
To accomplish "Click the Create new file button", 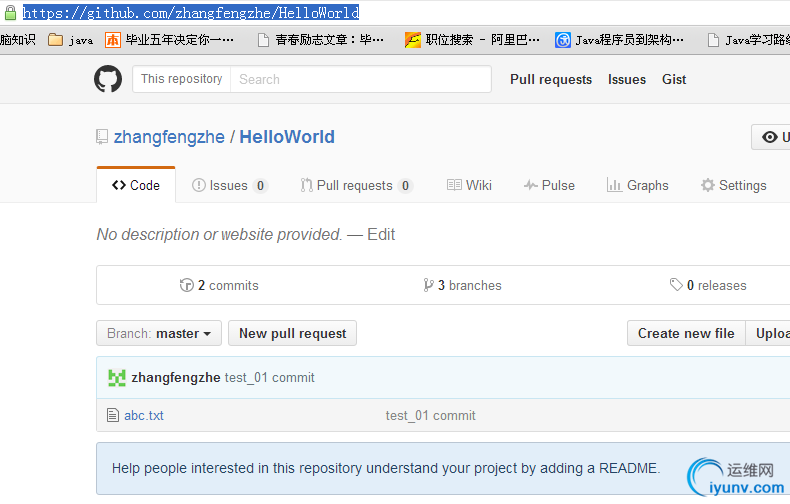I will [x=686, y=333].
